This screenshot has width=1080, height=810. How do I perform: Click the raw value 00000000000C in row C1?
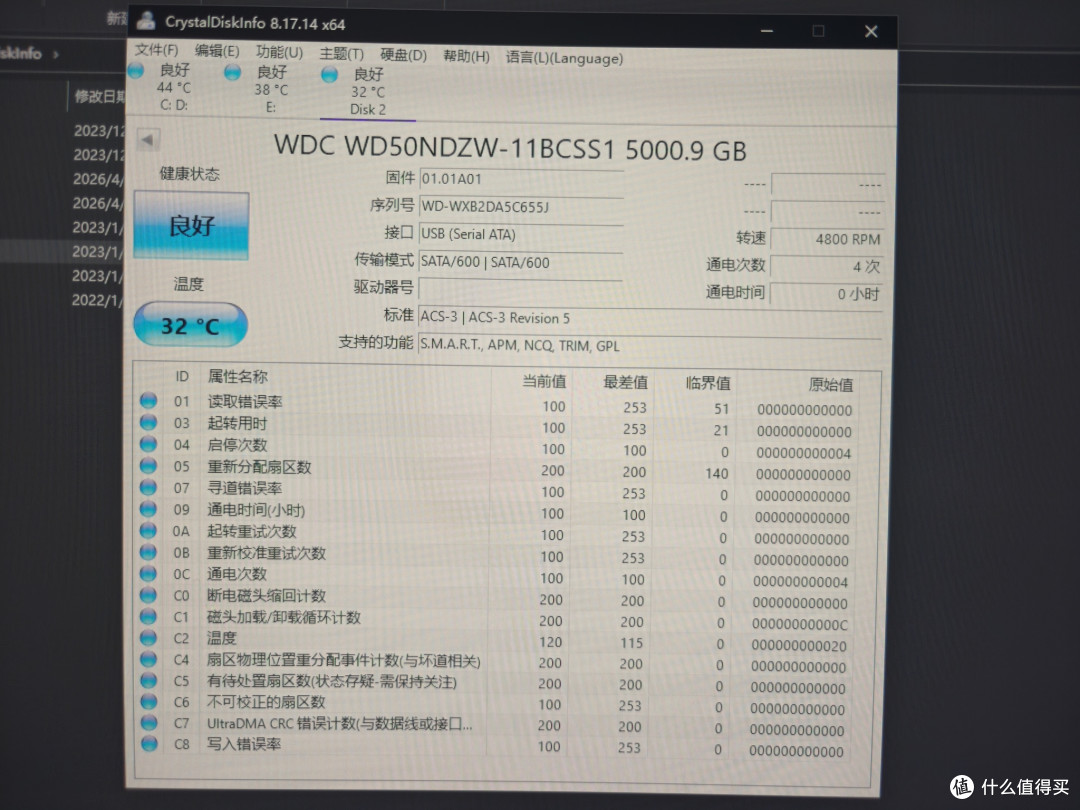[x=800, y=625]
